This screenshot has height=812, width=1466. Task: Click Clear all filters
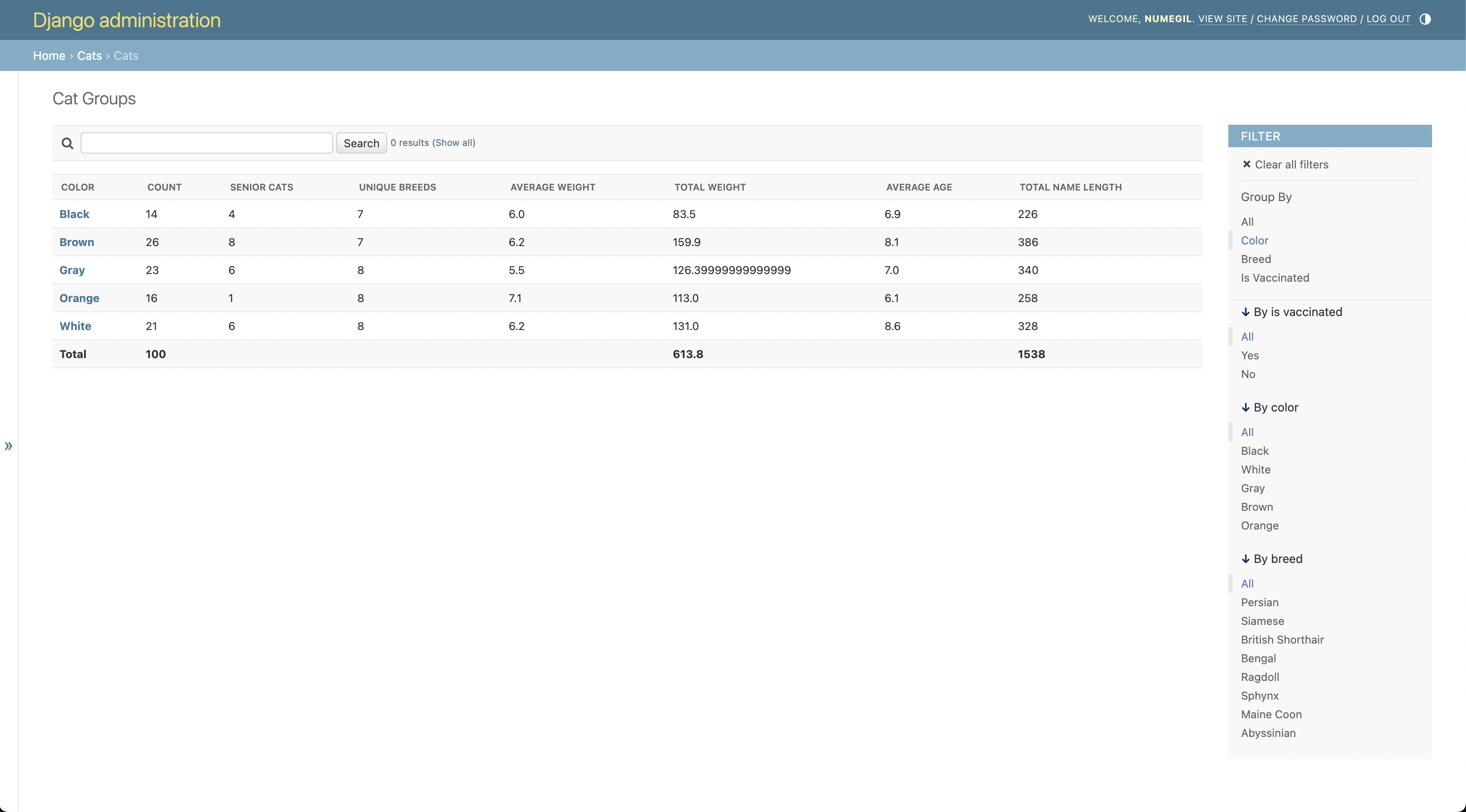pyautogui.click(x=1285, y=165)
